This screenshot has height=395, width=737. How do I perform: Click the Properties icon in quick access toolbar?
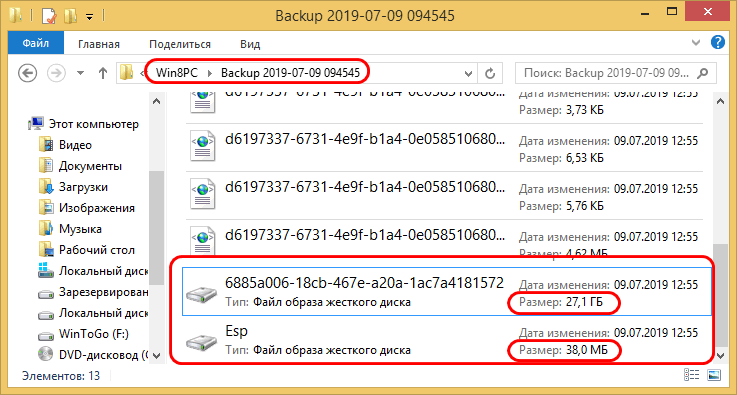[49, 16]
